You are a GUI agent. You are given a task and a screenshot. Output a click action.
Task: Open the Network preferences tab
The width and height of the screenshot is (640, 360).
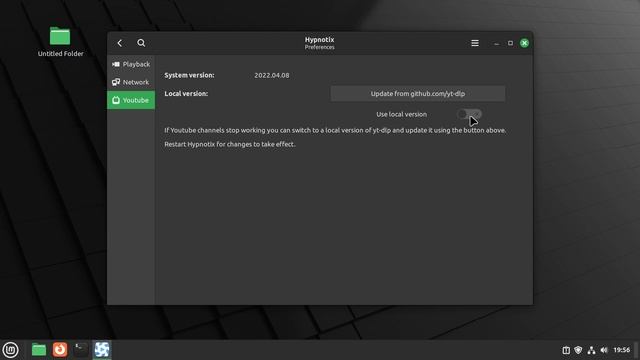131,82
